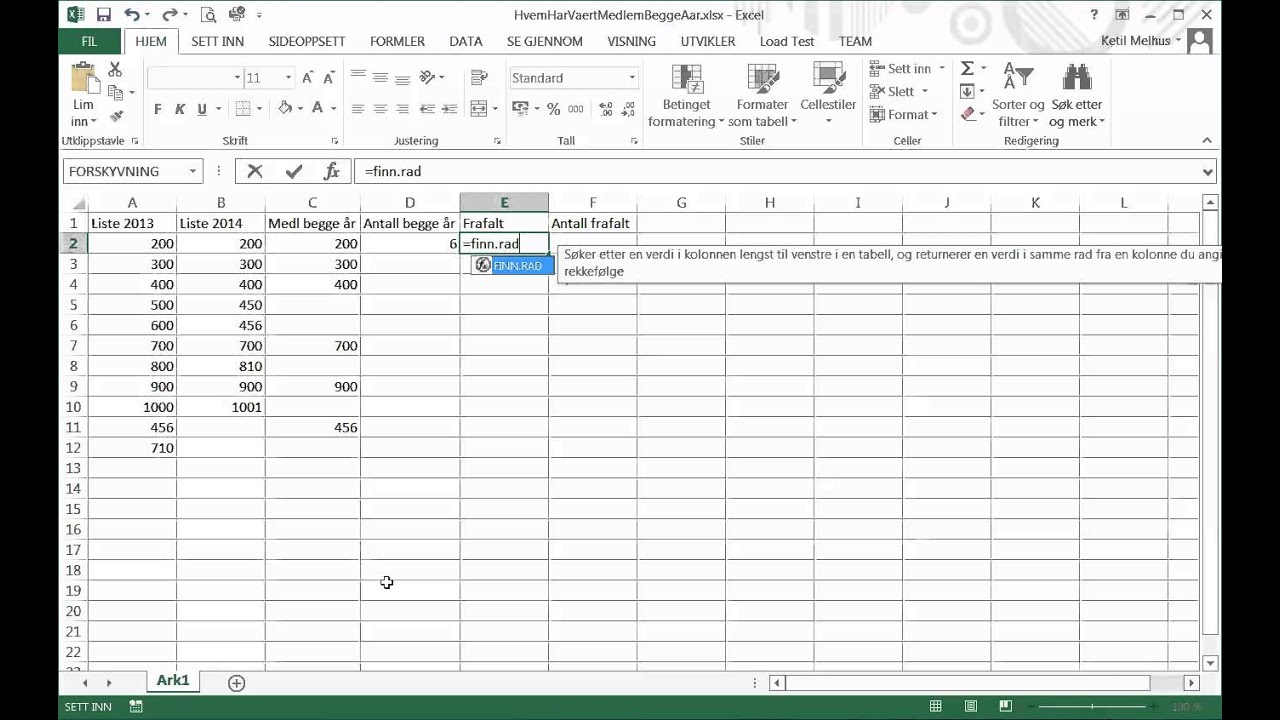The image size is (1280, 720).
Task: Click the AutoSum sigma icon
Action: 967,68
